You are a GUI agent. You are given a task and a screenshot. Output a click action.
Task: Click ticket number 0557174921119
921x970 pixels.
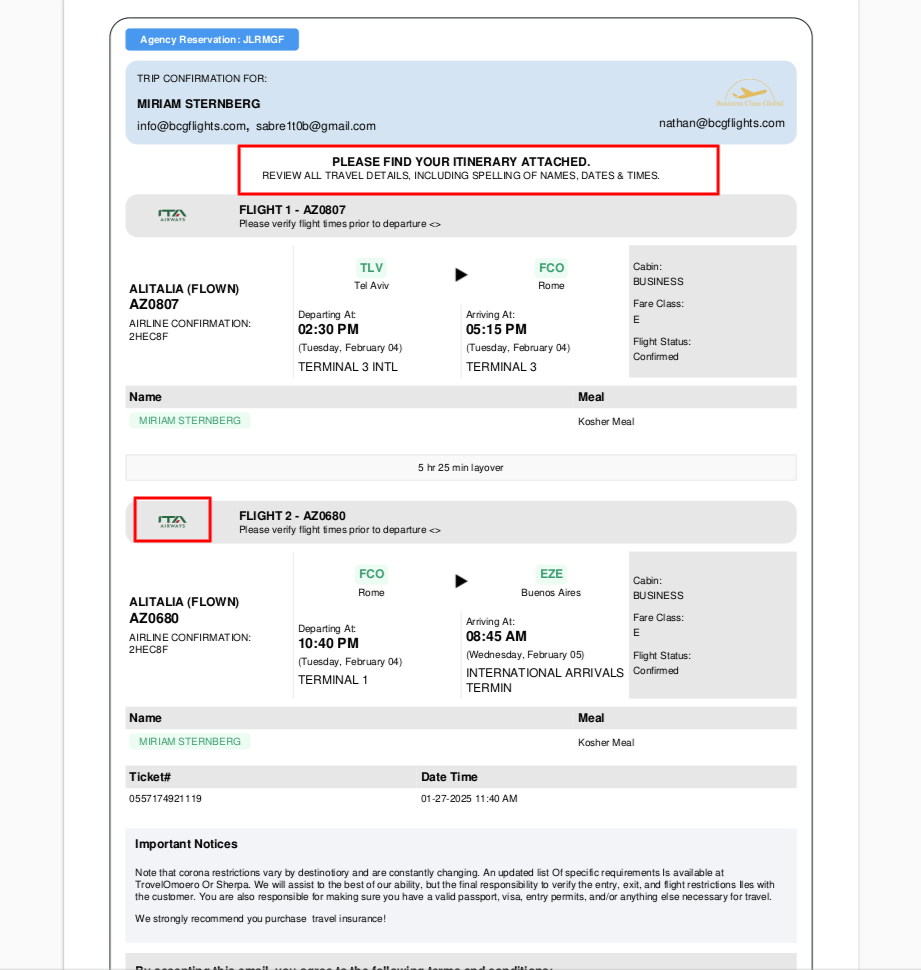pyautogui.click(x=165, y=799)
